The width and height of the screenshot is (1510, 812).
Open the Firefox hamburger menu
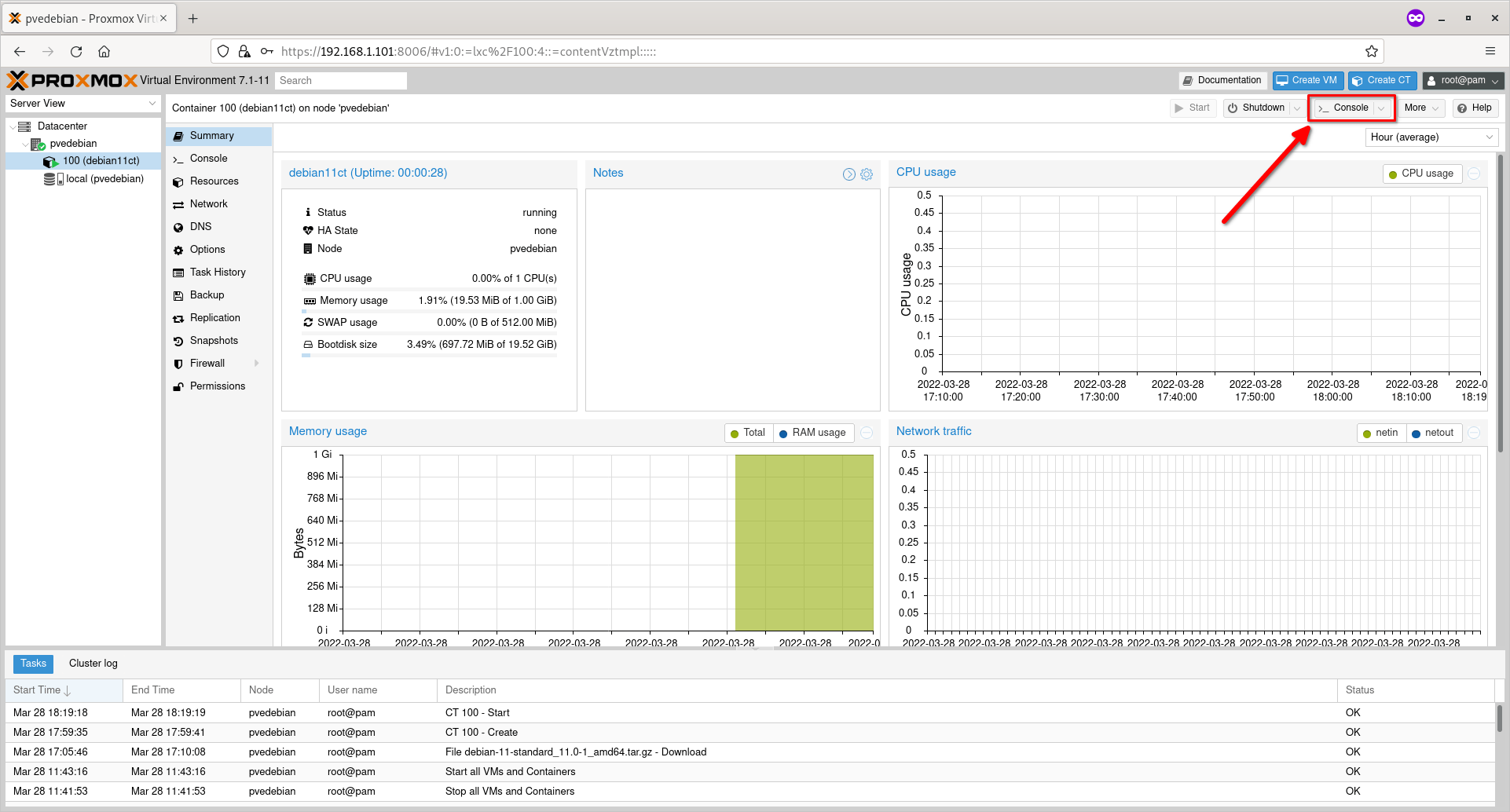(1490, 52)
